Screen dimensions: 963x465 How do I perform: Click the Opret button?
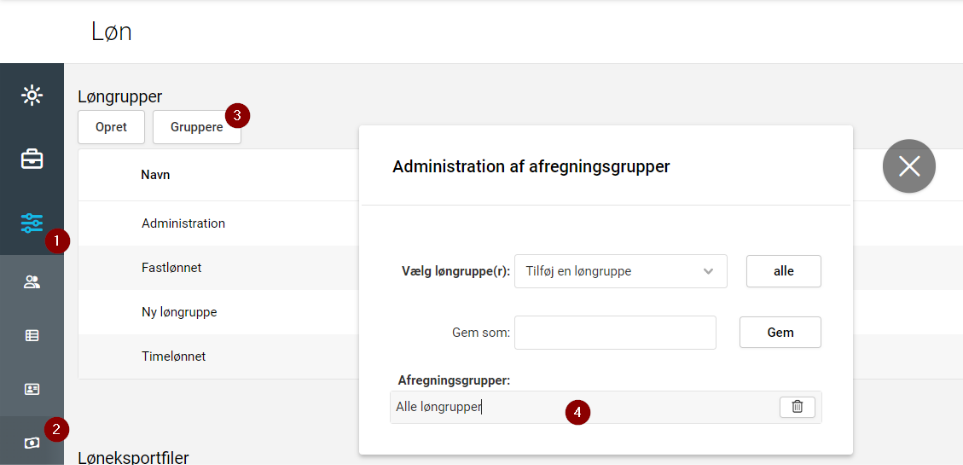(x=111, y=127)
